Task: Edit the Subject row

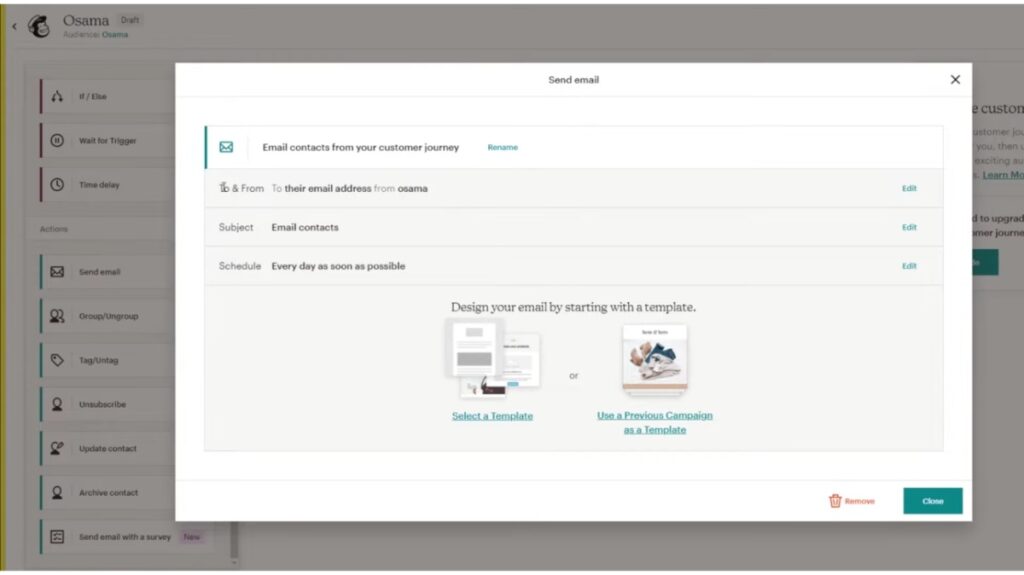Action: click(x=909, y=227)
